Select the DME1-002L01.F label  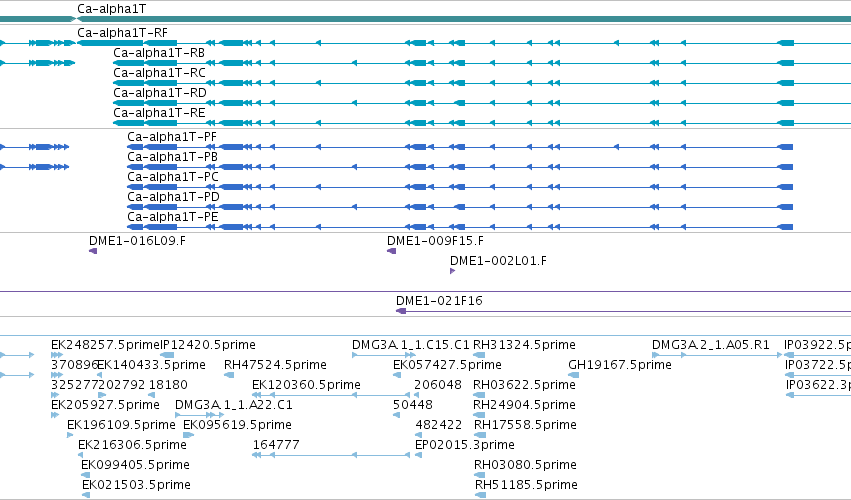click(498, 261)
